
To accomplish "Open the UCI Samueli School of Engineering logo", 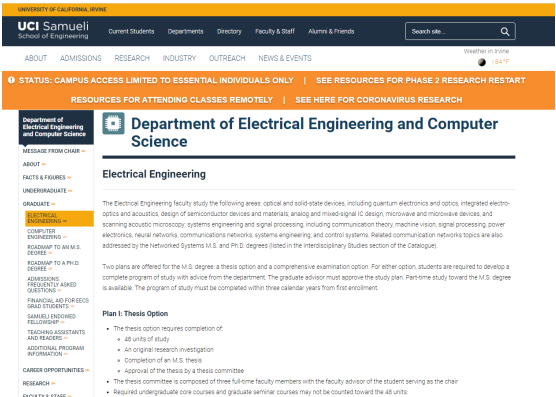I will pos(53,30).
